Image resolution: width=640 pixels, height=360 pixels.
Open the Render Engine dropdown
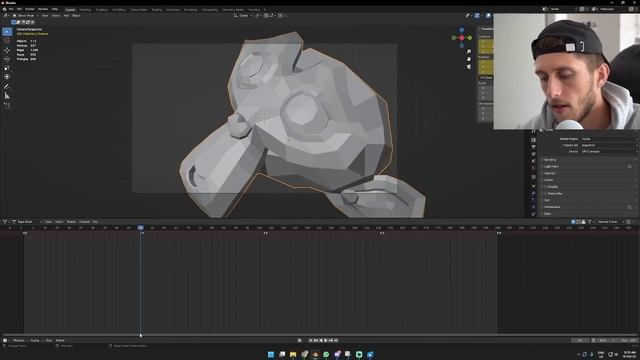(x=609, y=139)
